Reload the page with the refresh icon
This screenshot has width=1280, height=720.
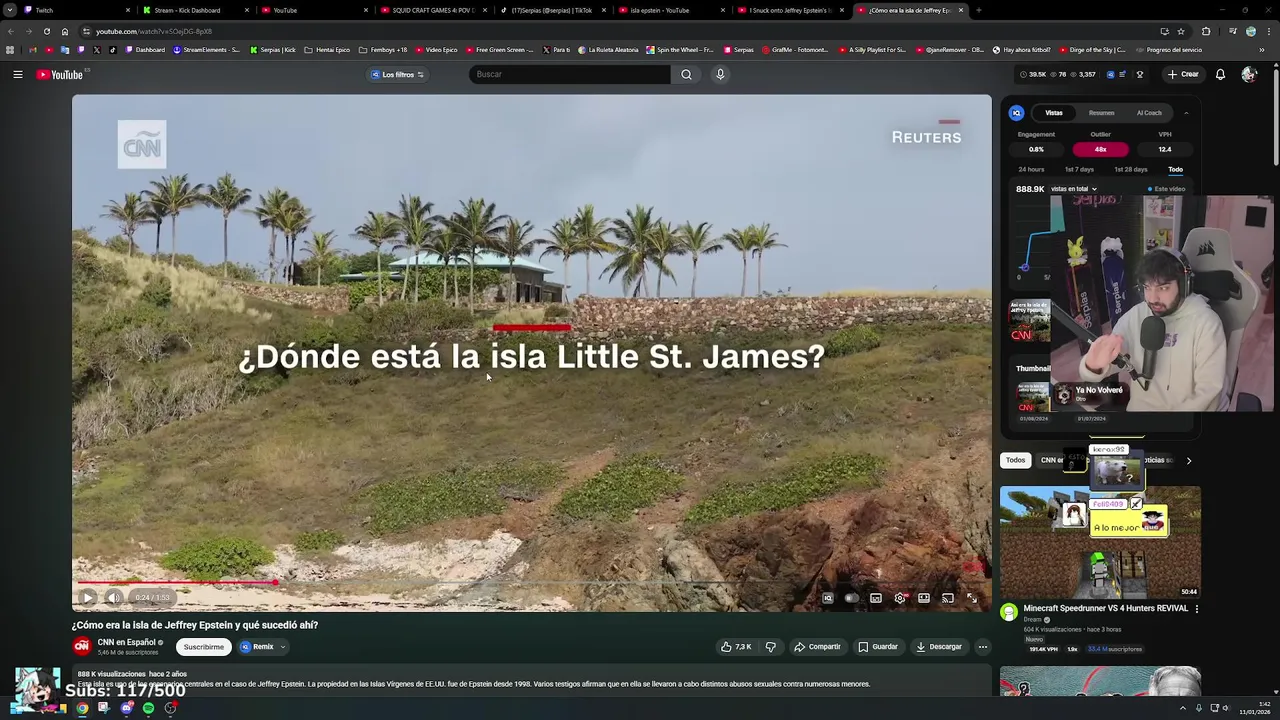pos(47,31)
